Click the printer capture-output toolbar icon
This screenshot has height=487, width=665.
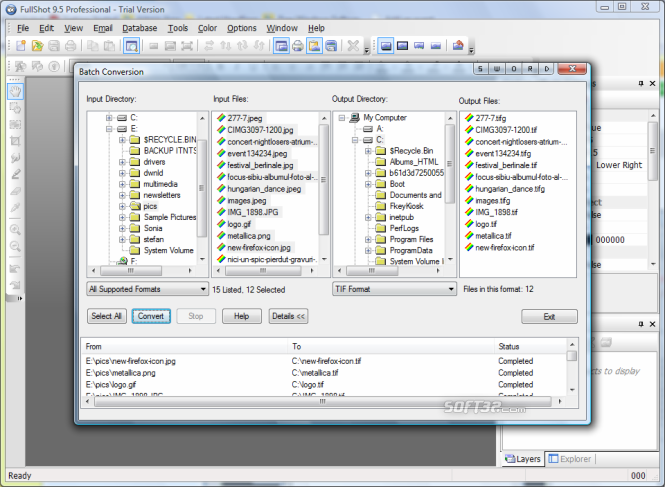[x=298, y=45]
